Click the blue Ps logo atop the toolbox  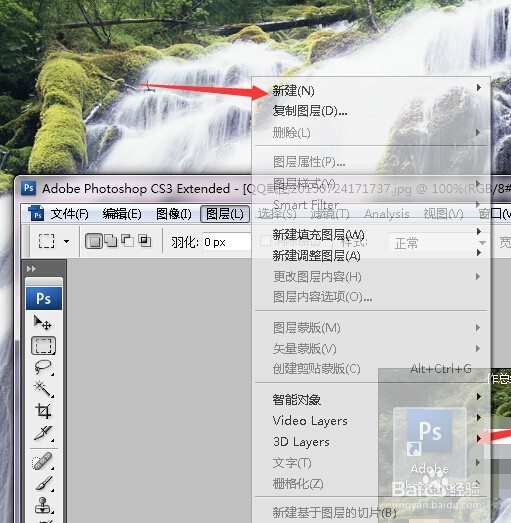pyautogui.click(x=44, y=298)
